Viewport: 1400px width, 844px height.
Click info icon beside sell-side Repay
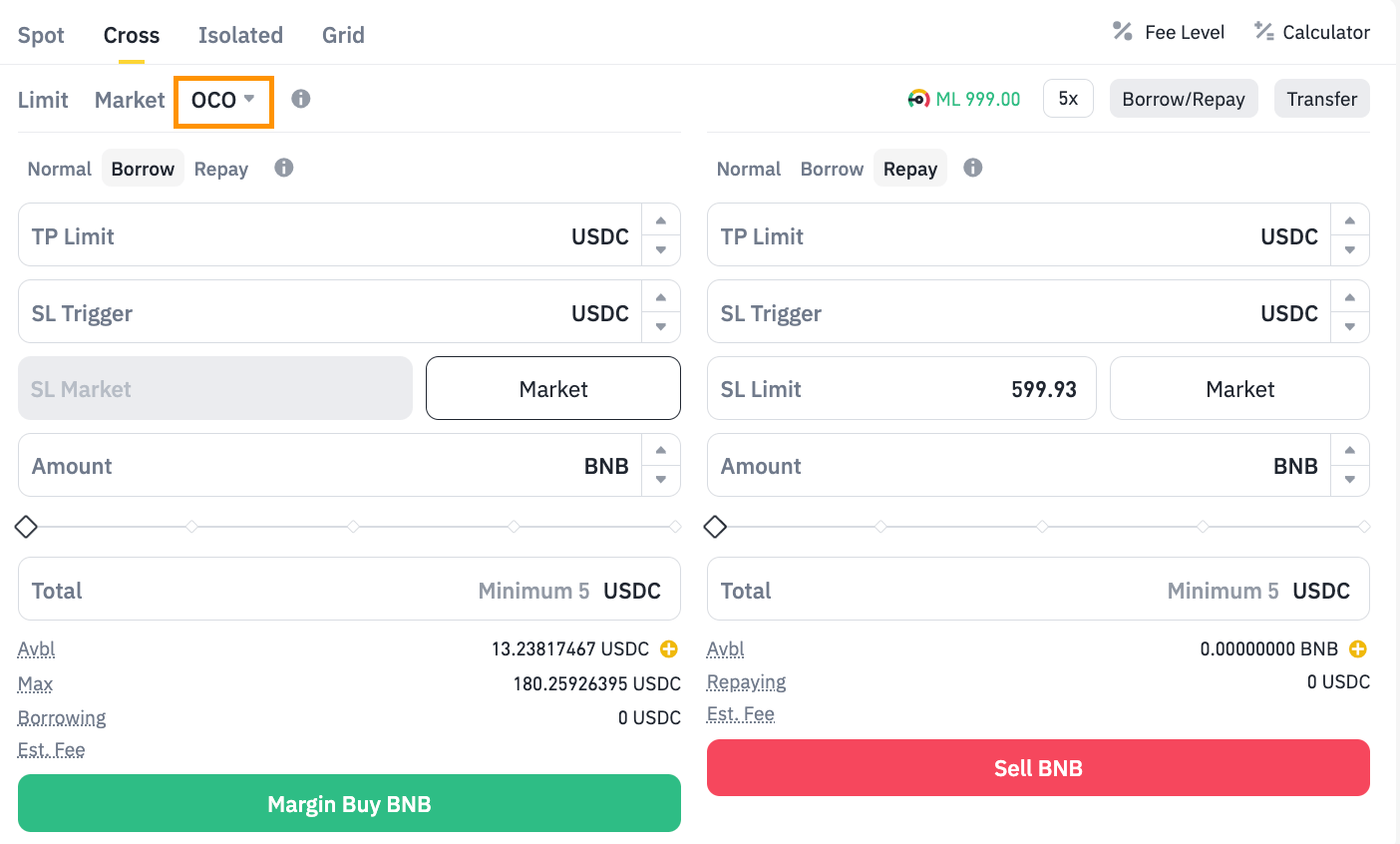tap(973, 168)
